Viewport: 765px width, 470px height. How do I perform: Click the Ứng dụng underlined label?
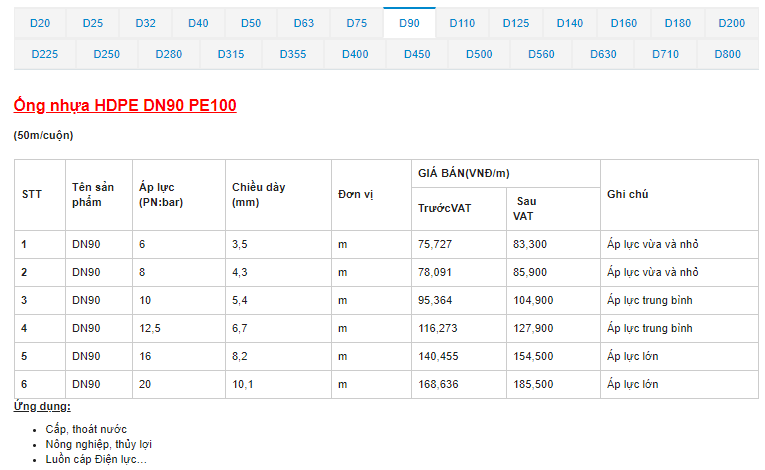tap(42, 406)
